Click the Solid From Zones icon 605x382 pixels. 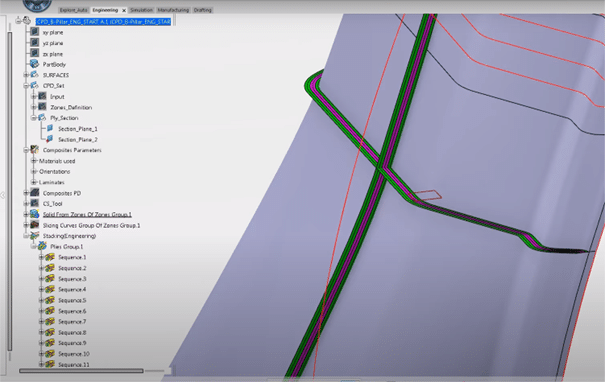click(35, 214)
